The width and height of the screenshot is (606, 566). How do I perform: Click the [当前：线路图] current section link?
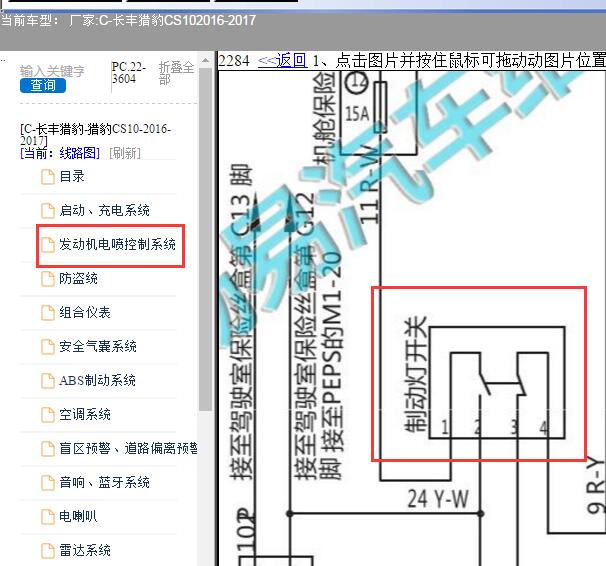click(x=60, y=153)
